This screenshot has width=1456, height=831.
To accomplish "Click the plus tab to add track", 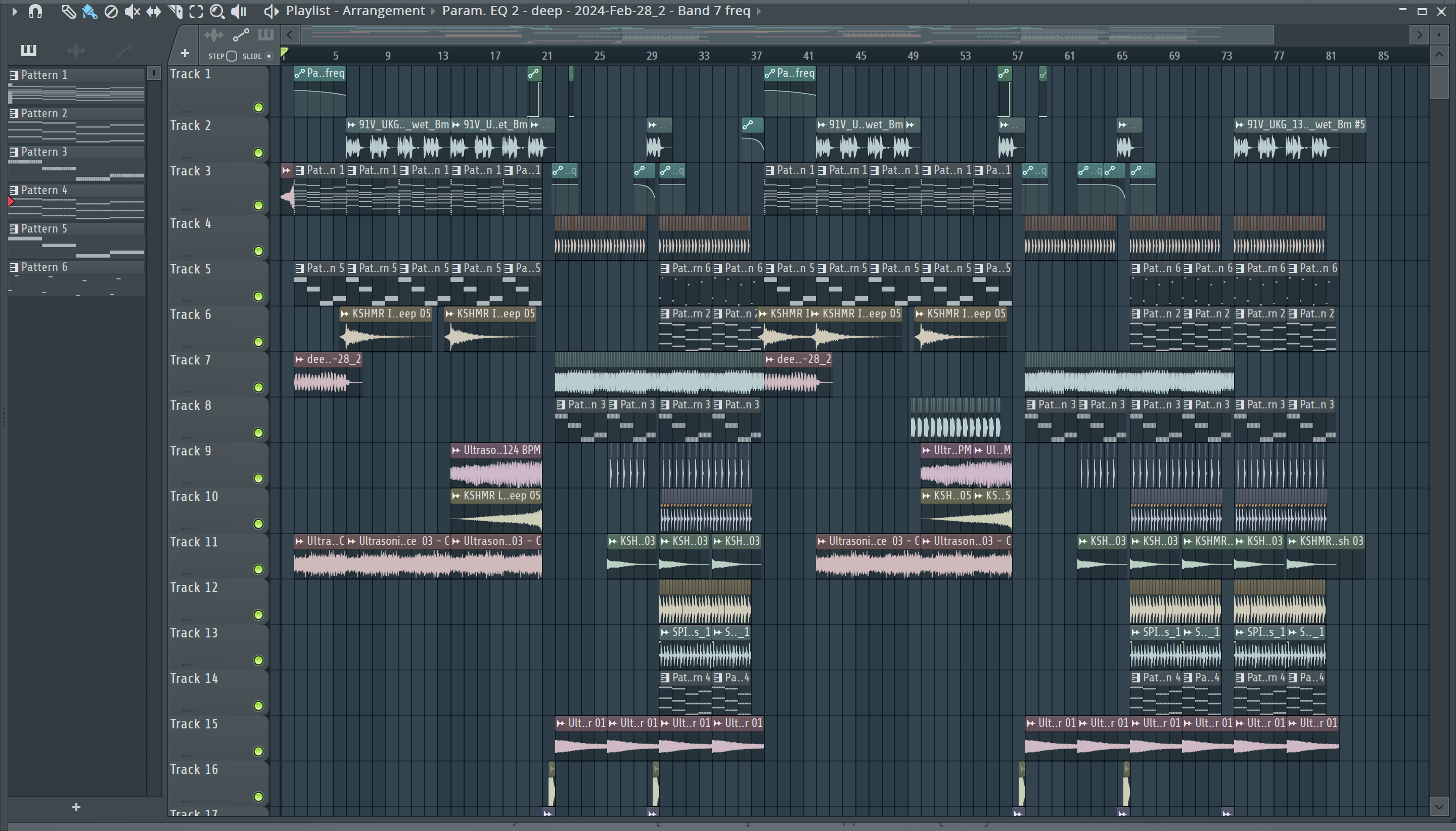I will (x=185, y=53).
